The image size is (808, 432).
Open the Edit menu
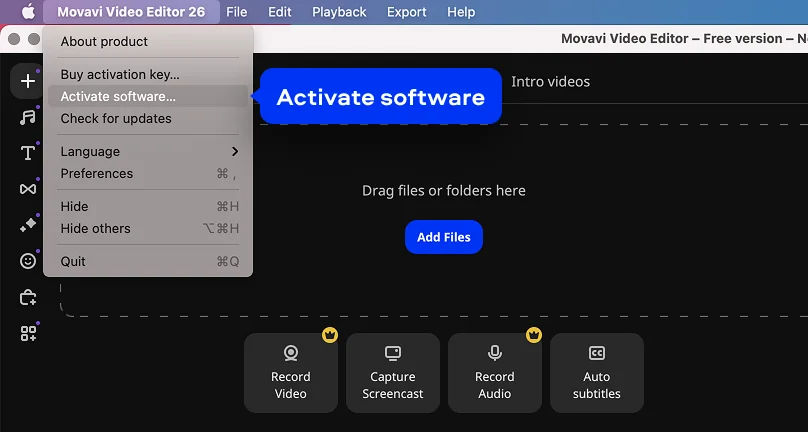[x=280, y=12]
